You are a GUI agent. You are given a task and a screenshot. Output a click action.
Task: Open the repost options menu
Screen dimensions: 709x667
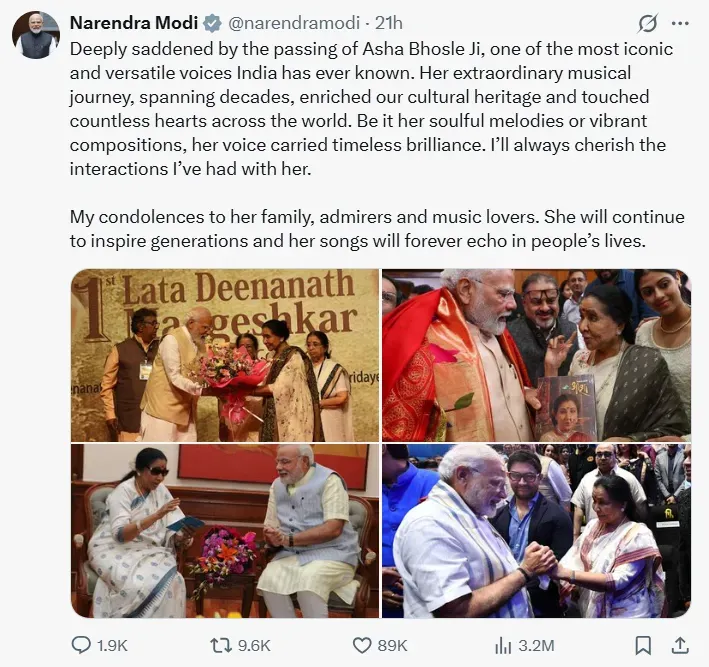tap(227, 644)
